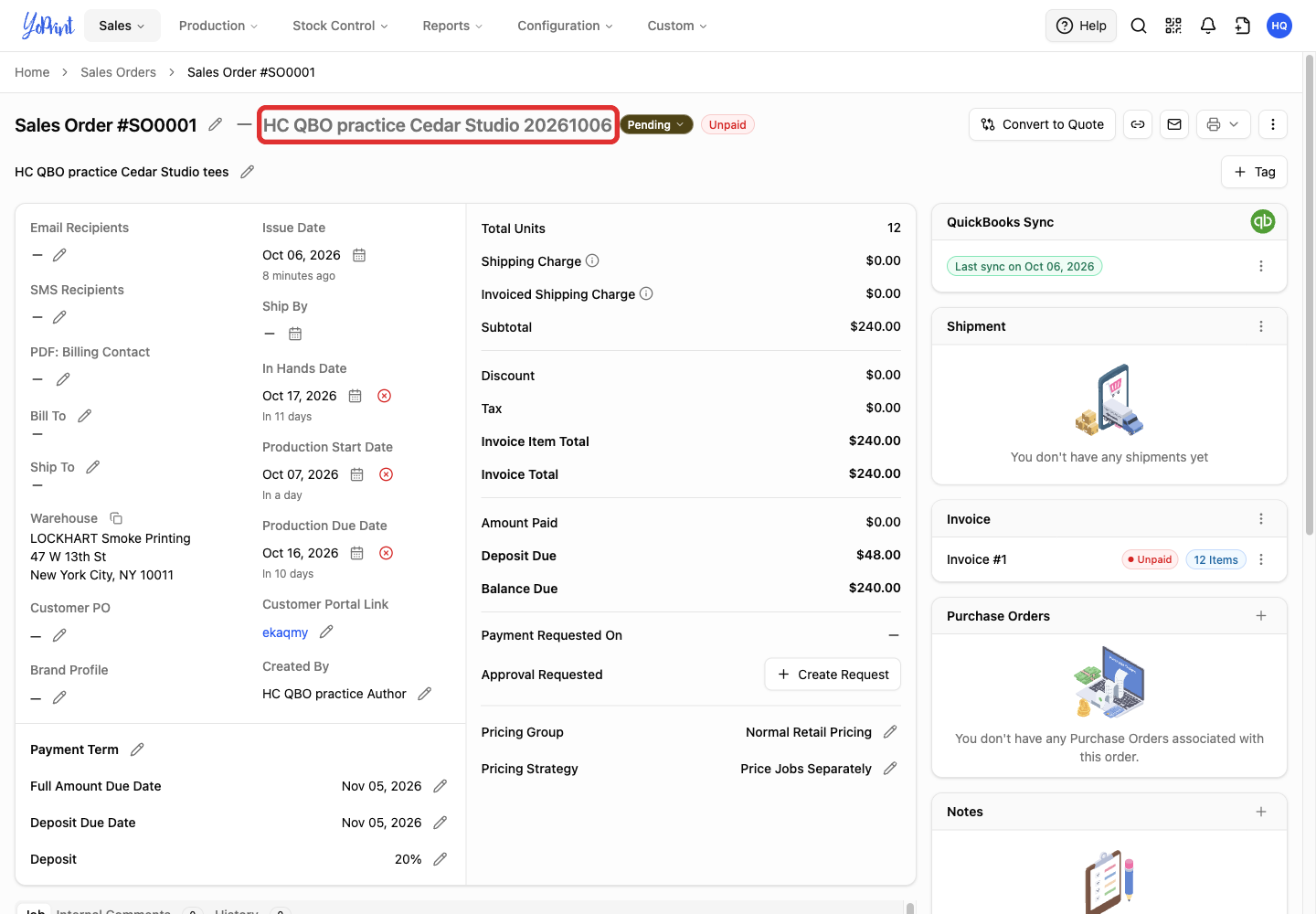Click the QuickBooks logo icon
This screenshot has height=914, width=1316.
pyautogui.click(x=1263, y=221)
